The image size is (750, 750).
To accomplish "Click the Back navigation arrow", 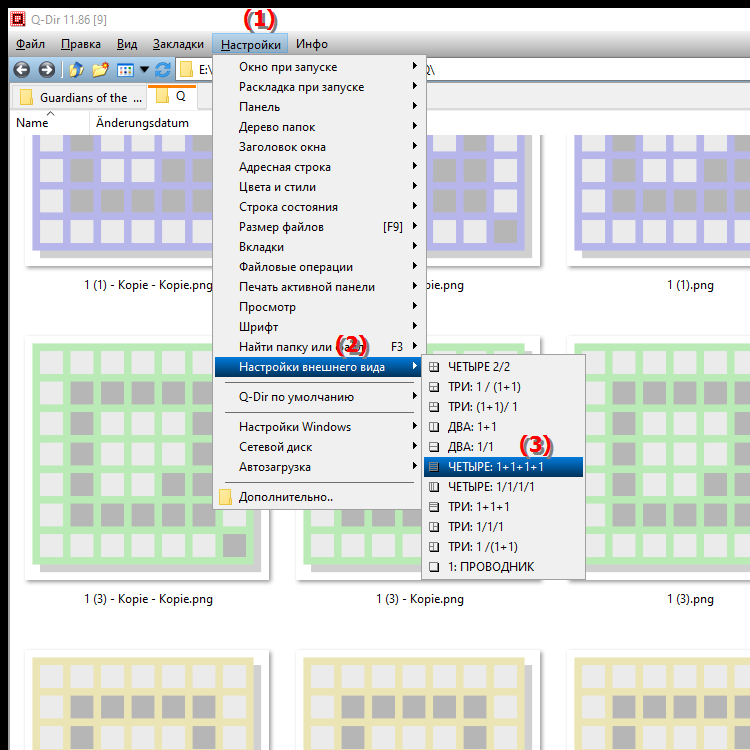I will point(21,70).
